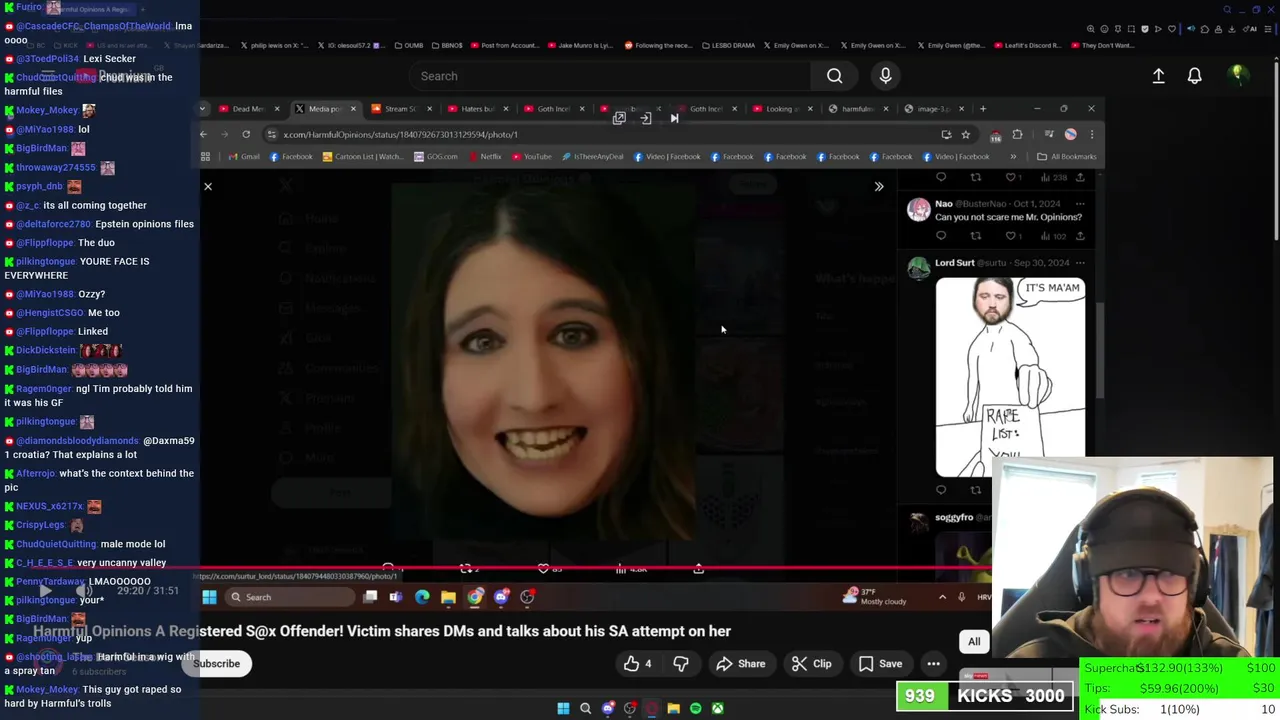The image size is (1280, 720).
Task: Activate voice search microphone icon
Action: 885,76
